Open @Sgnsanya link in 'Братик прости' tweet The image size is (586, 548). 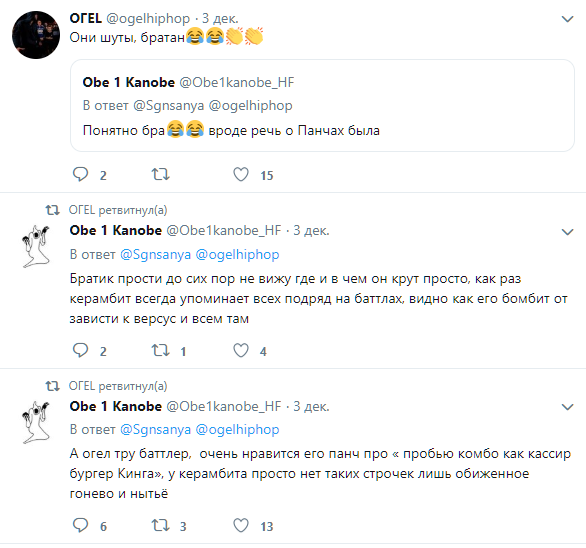pyautogui.click(x=155, y=255)
